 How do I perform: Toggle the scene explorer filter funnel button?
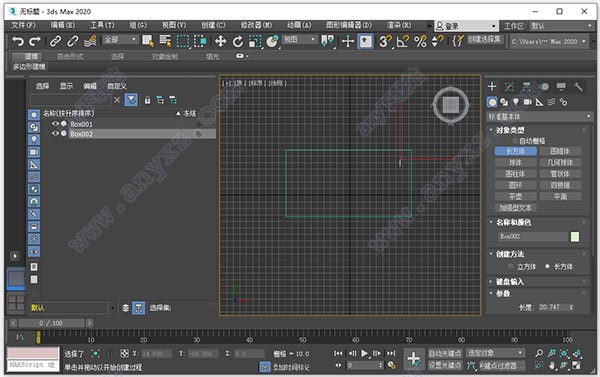pyautogui.click(x=131, y=100)
